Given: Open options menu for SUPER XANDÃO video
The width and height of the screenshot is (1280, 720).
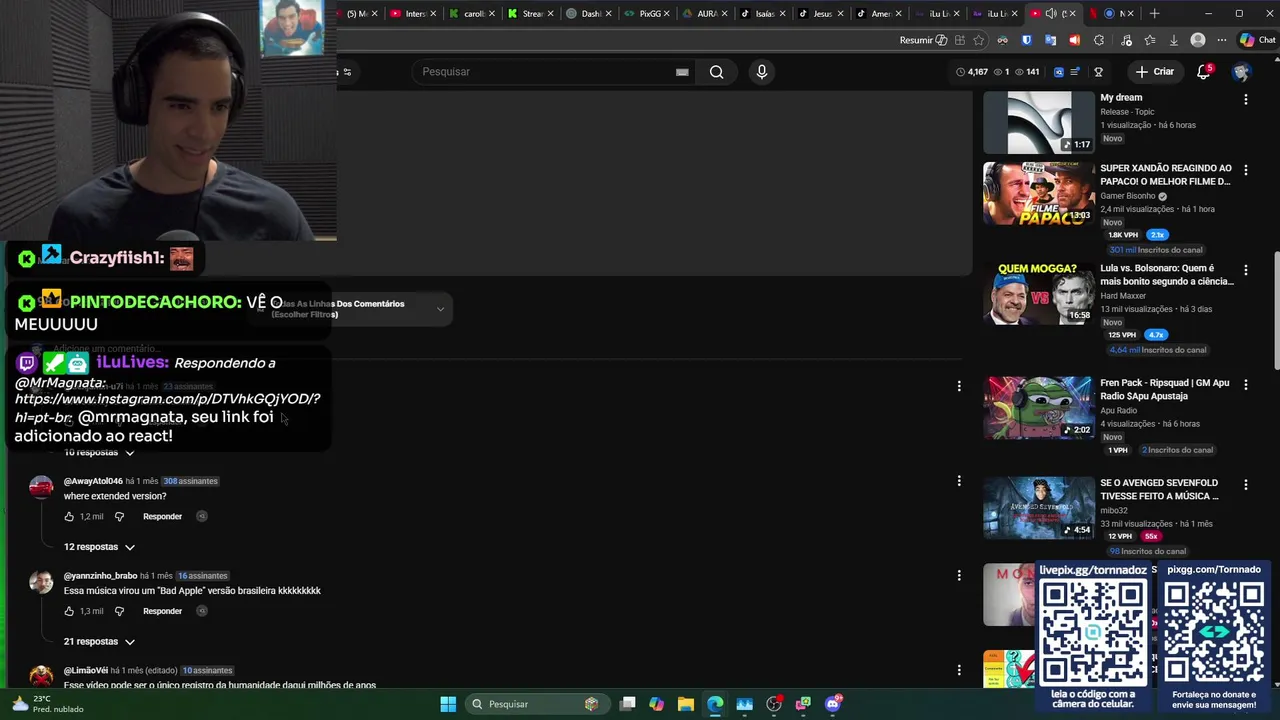Looking at the screenshot, I should 1246,170.
